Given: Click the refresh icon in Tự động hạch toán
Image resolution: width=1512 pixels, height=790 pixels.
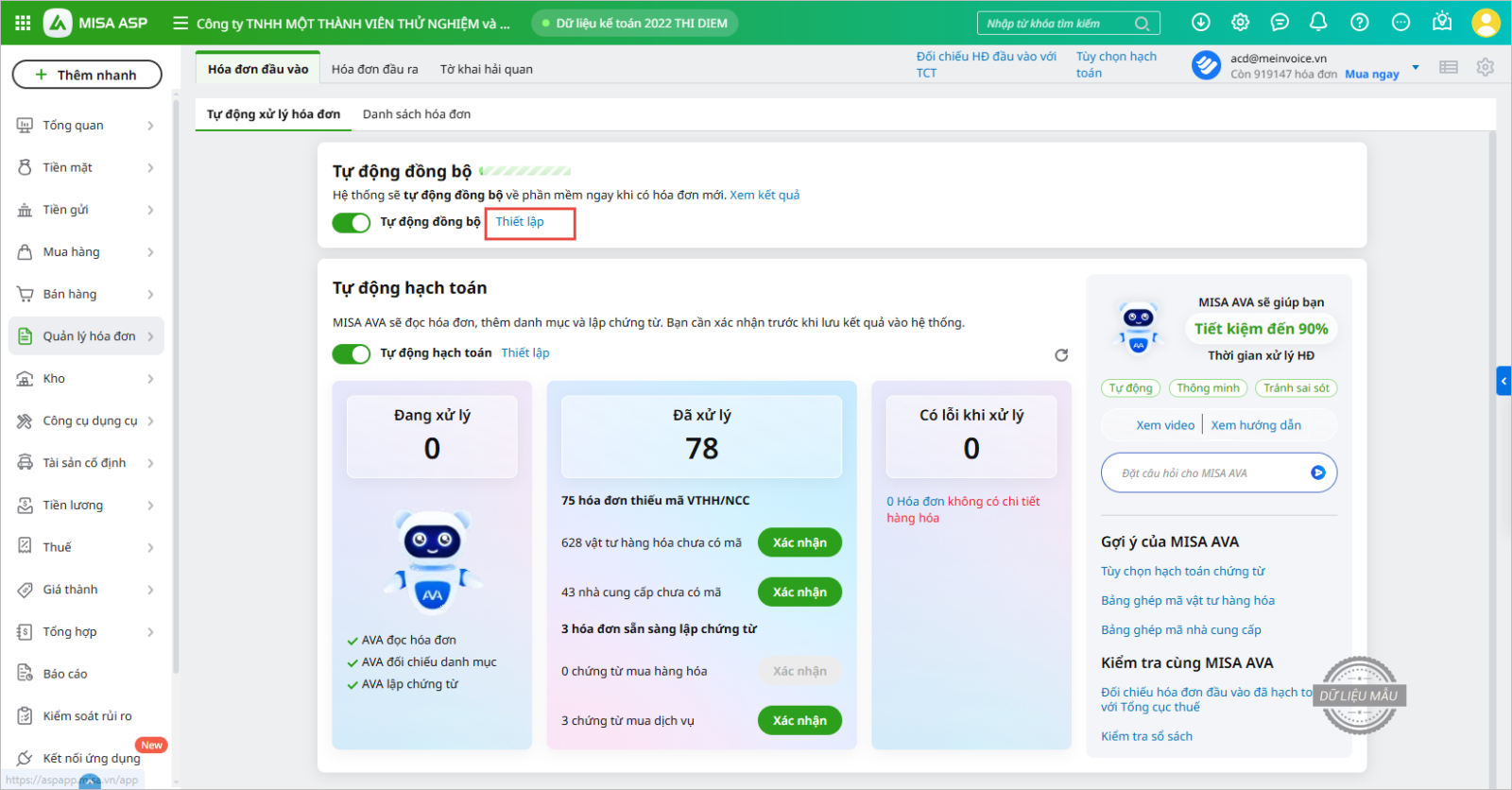Looking at the screenshot, I should 1061,355.
